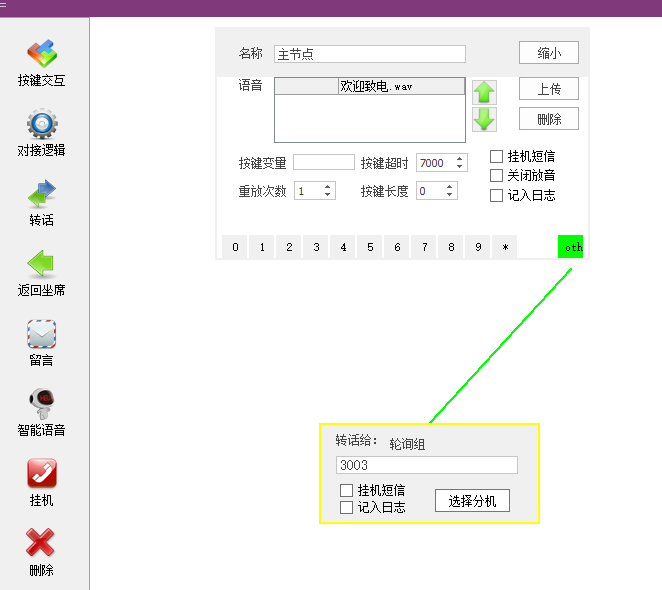This screenshot has width=662, height=590.
Task: Click the 上传 upload button
Action: [x=548, y=89]
